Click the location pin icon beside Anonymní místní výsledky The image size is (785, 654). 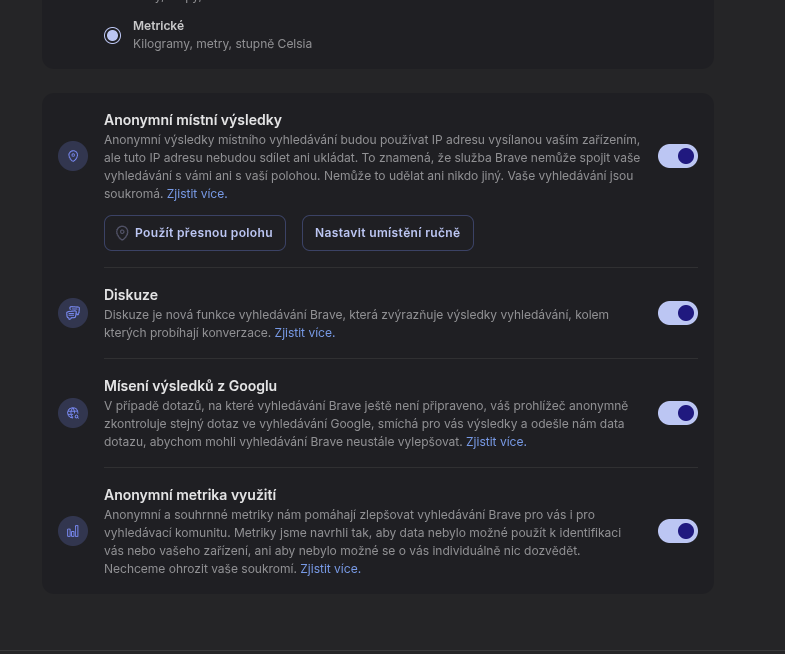[x=73, y=156]
